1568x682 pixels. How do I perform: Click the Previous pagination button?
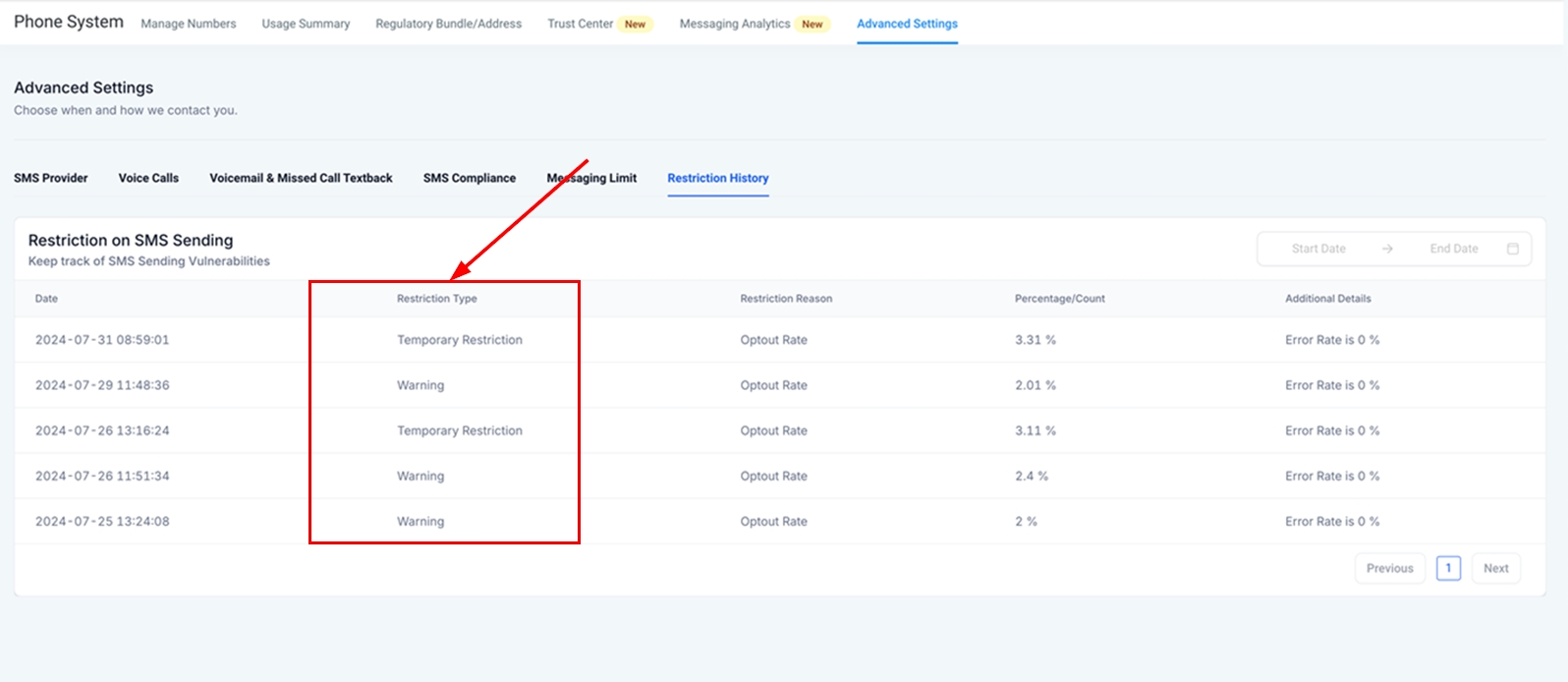click(1389, 568)
